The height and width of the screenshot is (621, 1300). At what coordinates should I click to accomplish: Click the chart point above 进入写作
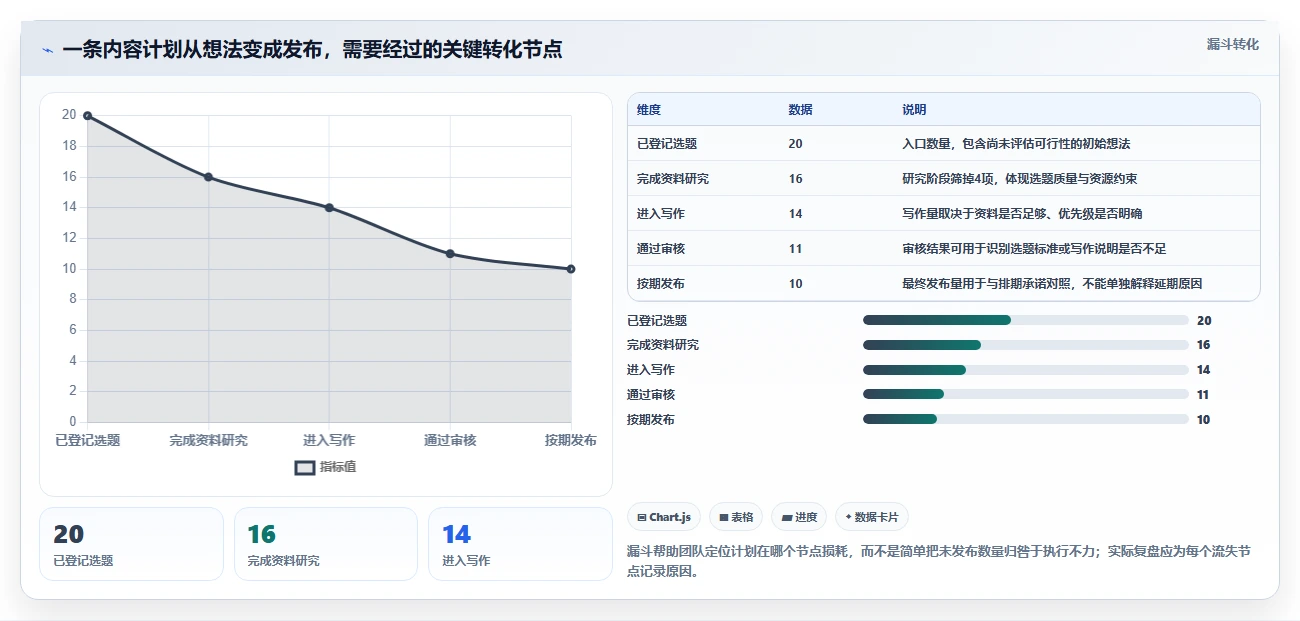329,208
